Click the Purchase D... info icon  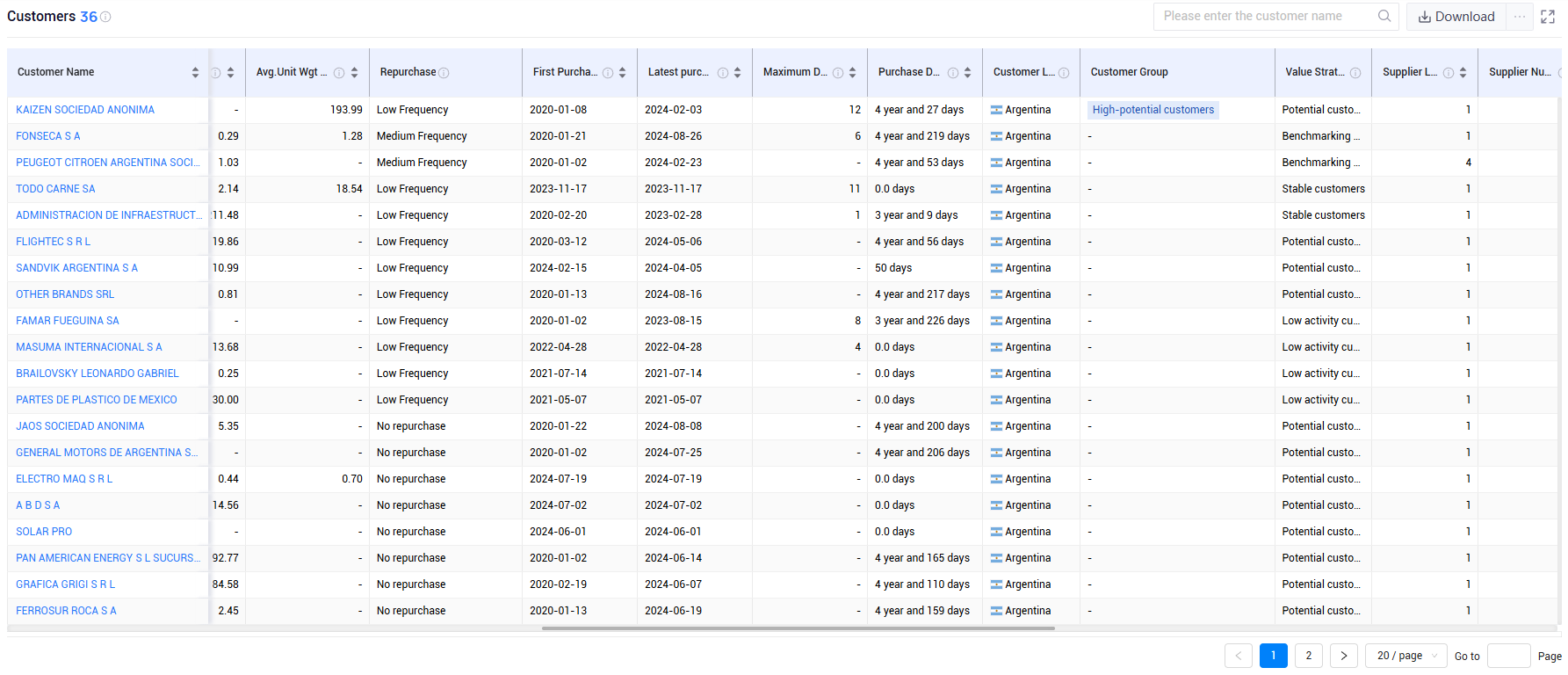pyautogui.click(x=953, y=73)
